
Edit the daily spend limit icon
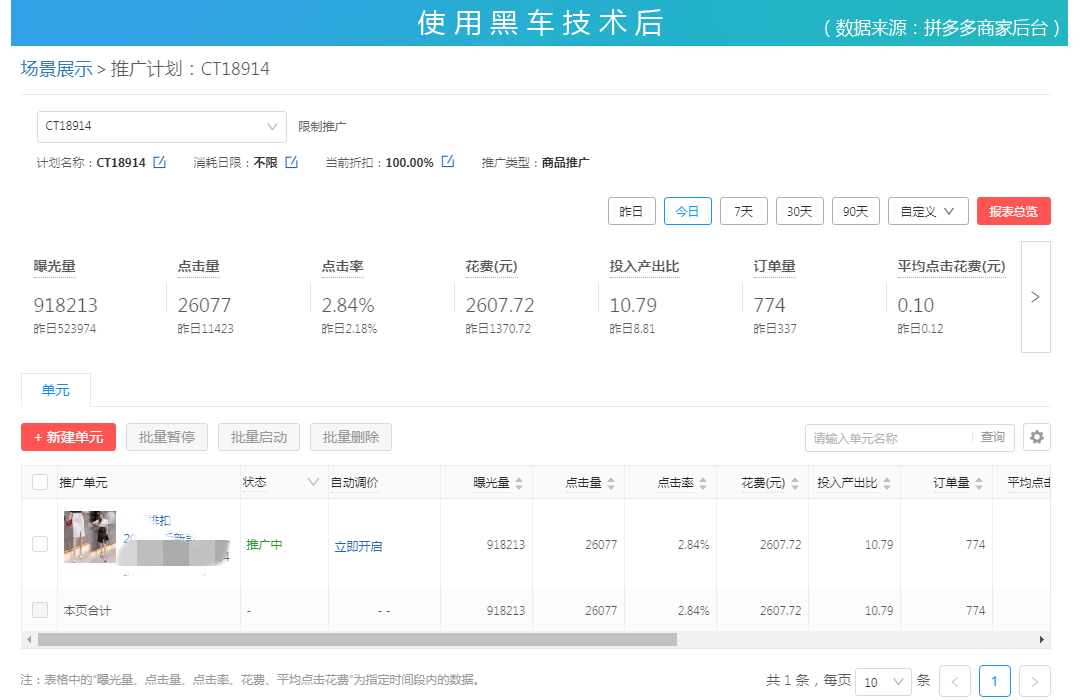(291, 163)
